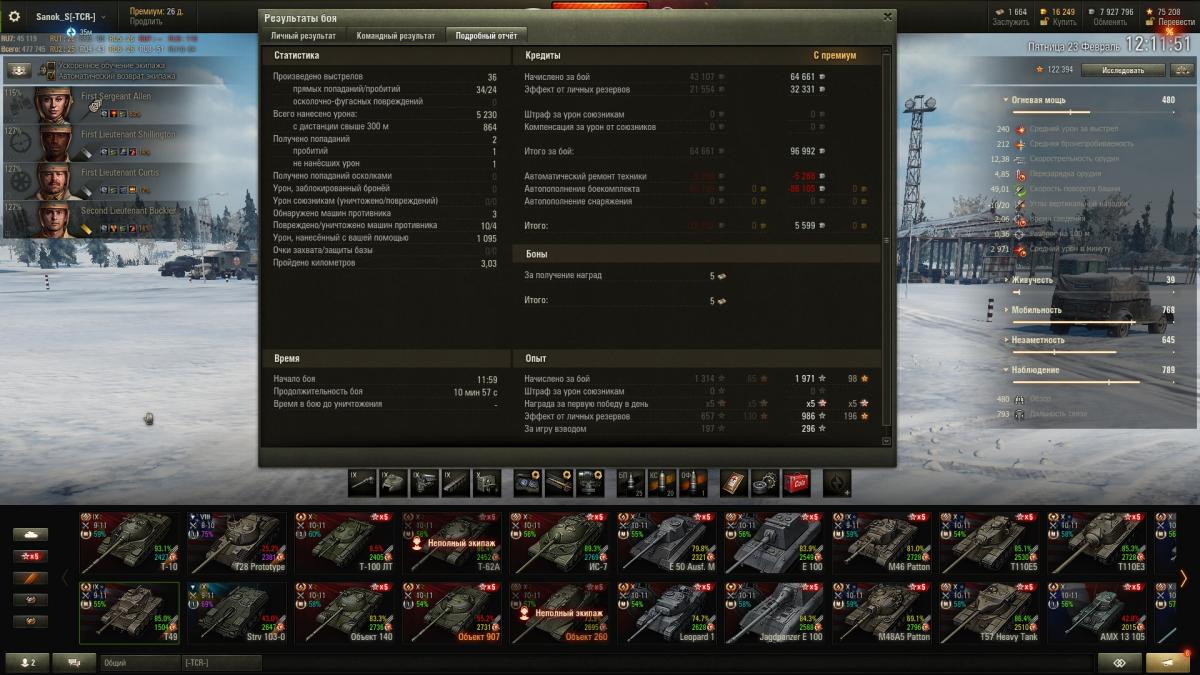Image resolution: width=1200 pixels, height=675 pixels.
Task: Select the Объект 140 tank
Action: click(344, 613)
